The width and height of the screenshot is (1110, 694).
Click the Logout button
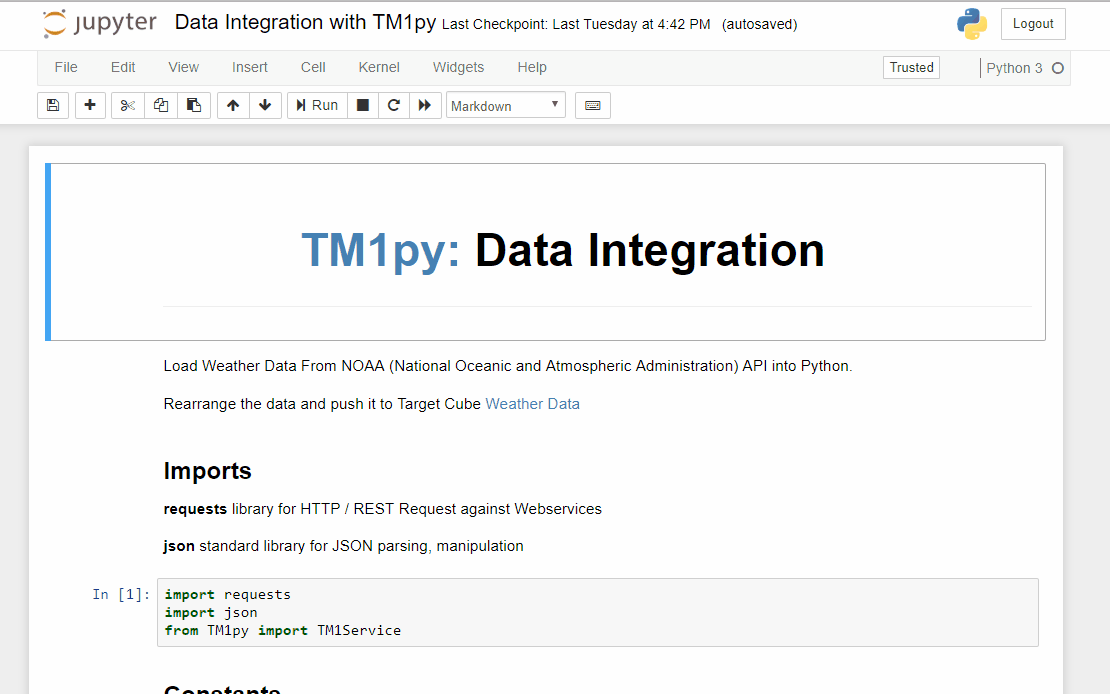[x=1033, y=24]
